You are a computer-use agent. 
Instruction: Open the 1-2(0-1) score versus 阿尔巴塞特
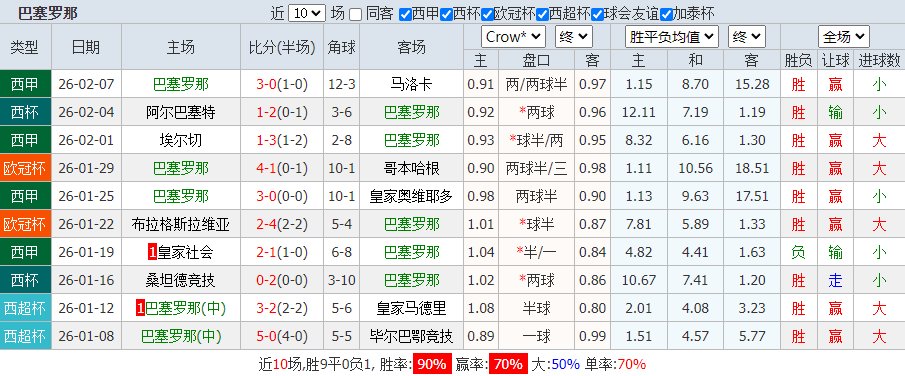[x=282, y=112]
